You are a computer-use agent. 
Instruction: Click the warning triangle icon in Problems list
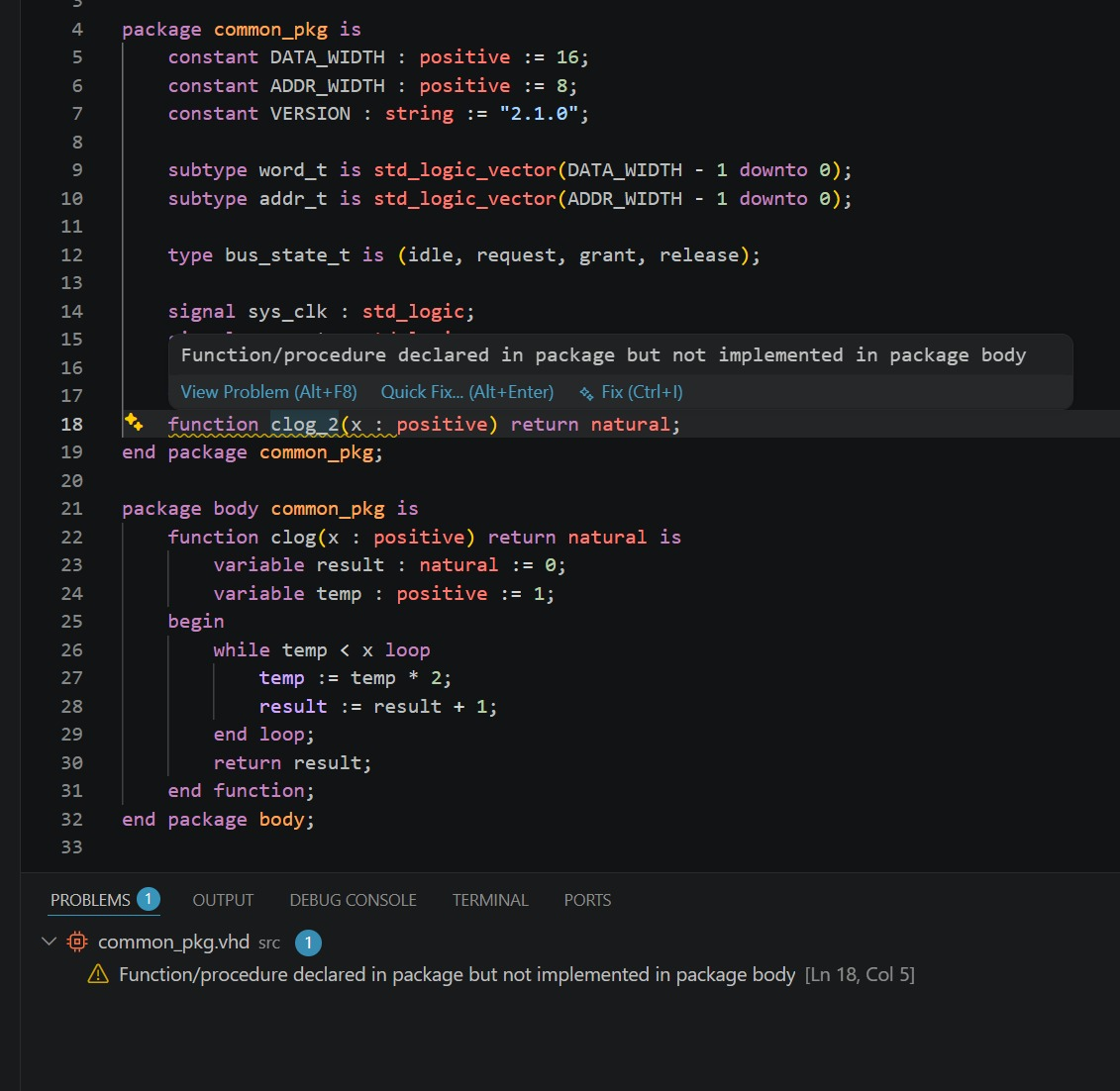click(98, 974)
